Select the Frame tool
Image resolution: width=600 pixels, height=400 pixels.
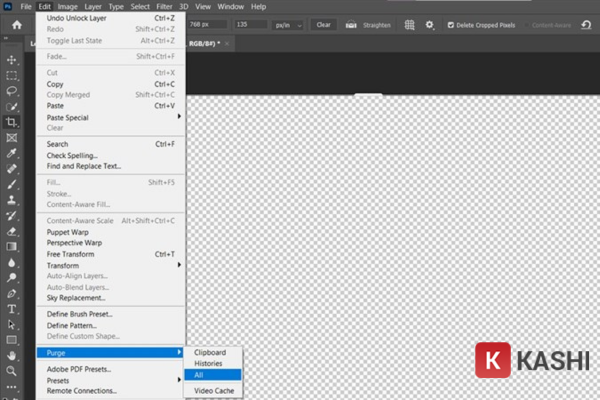(11, 138)
